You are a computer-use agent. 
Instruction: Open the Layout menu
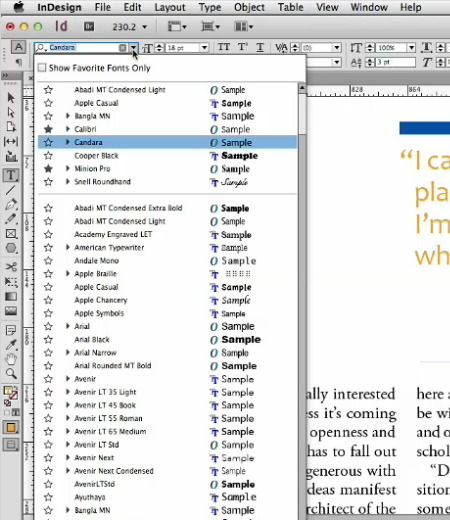click(170, 7)
